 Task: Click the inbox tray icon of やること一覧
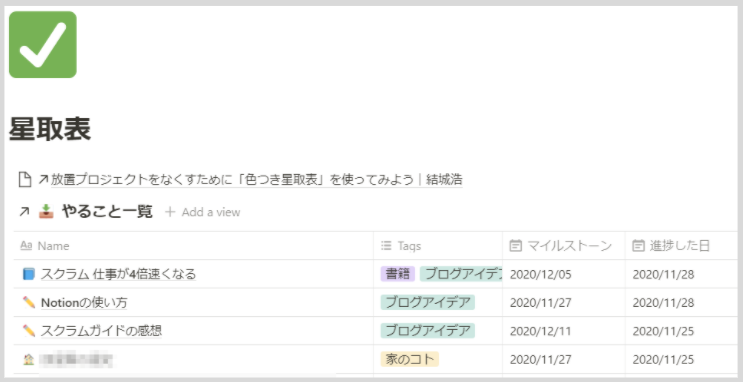tap(46, 211)
